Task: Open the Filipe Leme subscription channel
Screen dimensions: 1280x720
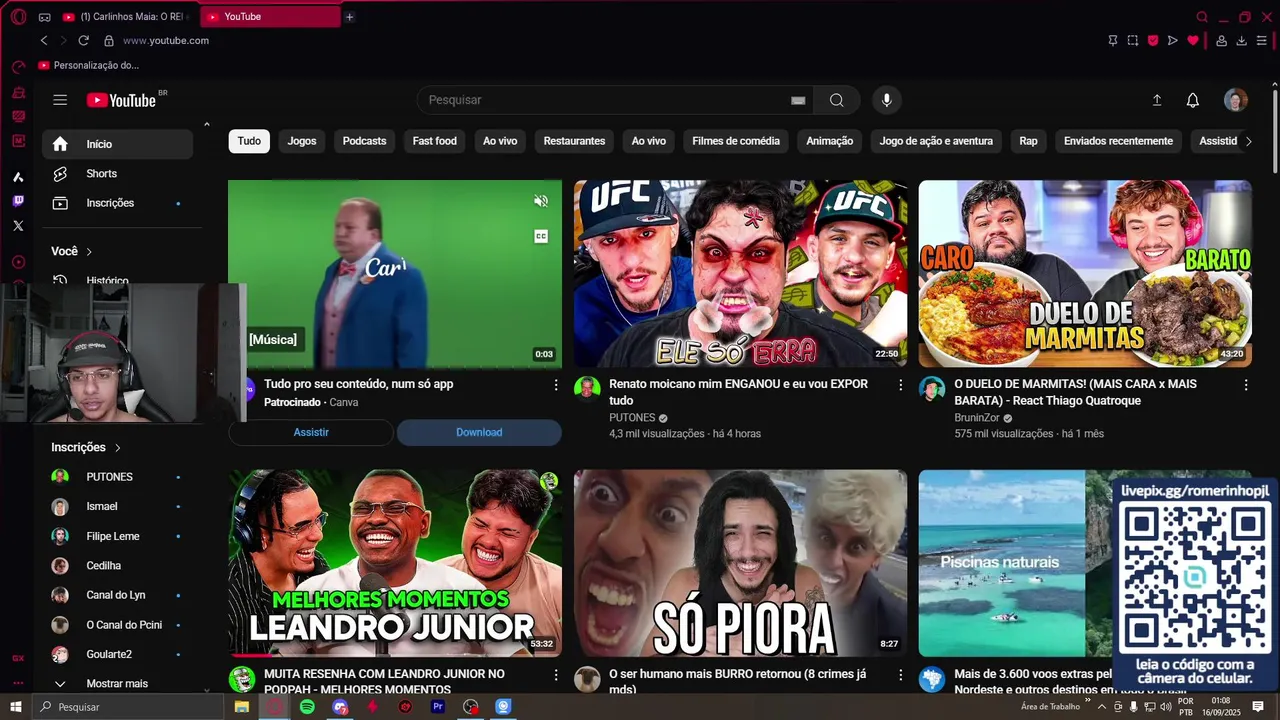Action: [118, 536]
